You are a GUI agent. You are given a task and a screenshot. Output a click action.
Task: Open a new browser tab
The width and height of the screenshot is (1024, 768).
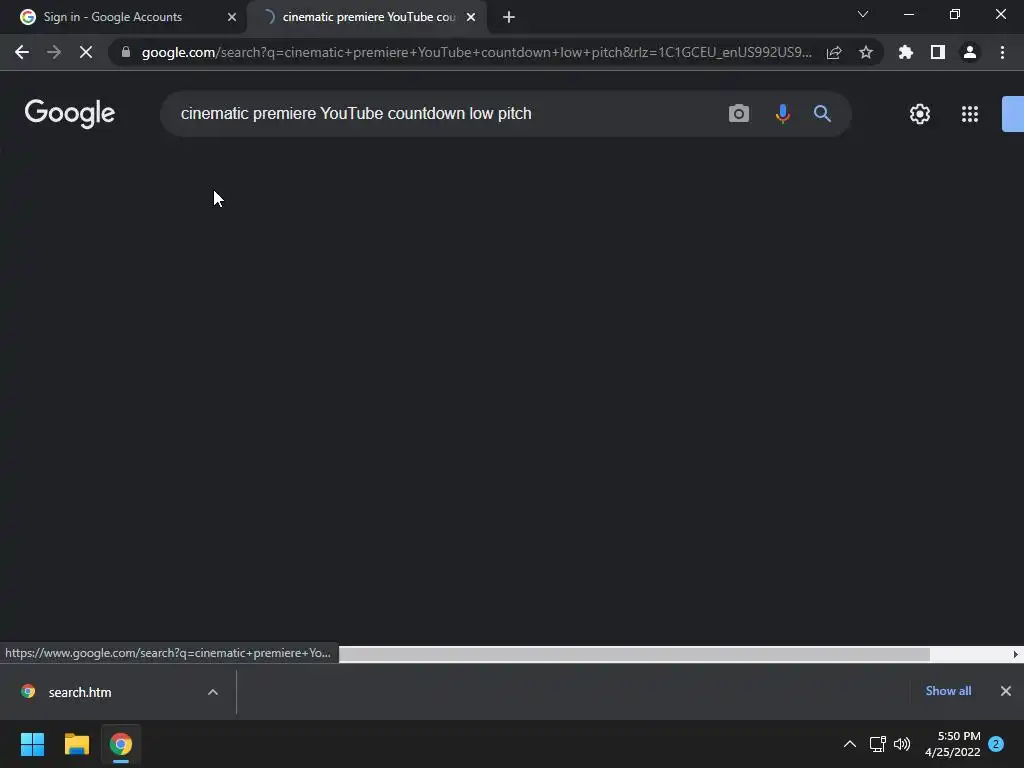(509, 17)
